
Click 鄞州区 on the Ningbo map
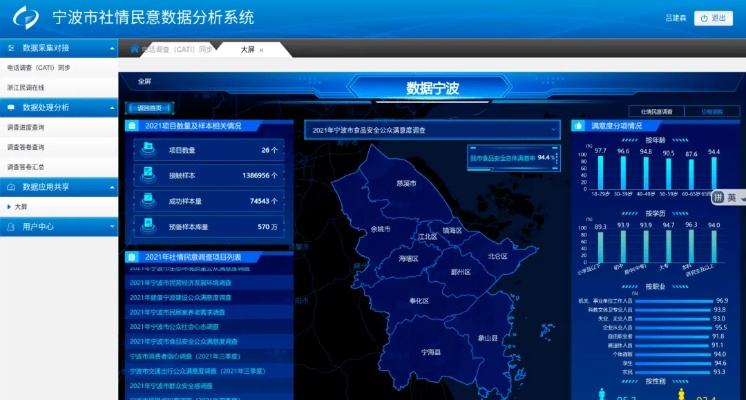pyautogui.click(x=460, y=271)
